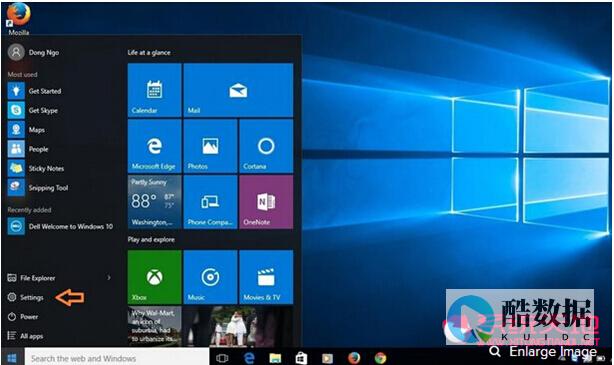Click the Windows Start button
This screenshot has height=365, width=614.
point(12,358)
